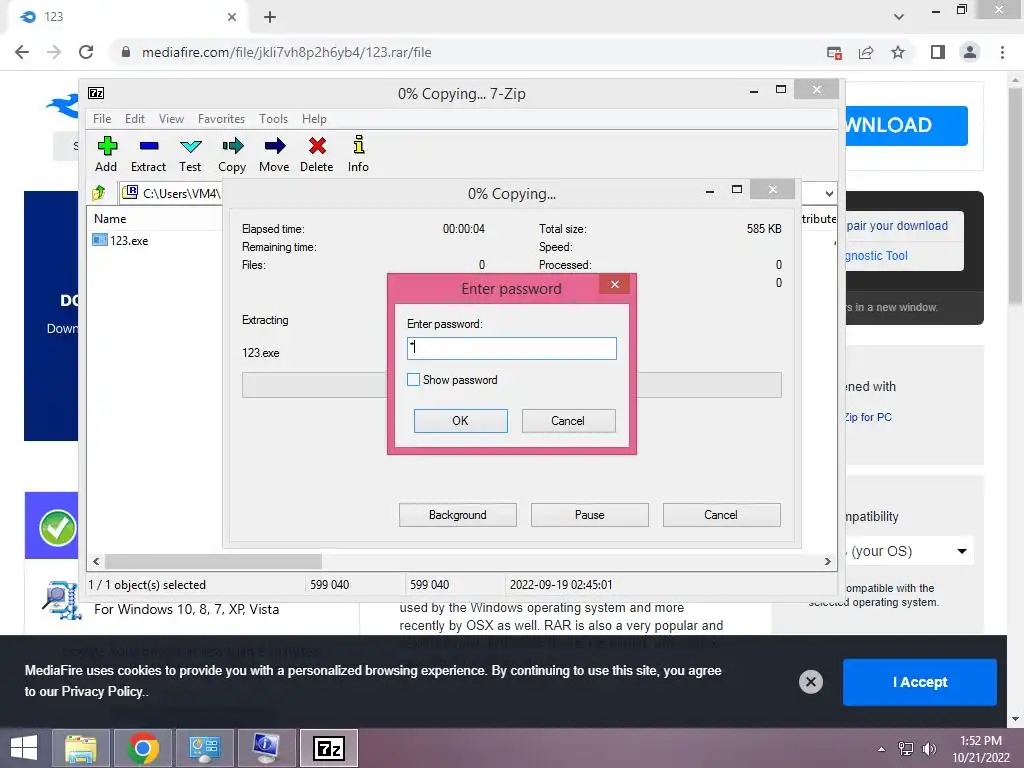This screenshot has width=1024, height=768.
Task: Click the tab search chevron in Chrome
Action: 899,17
